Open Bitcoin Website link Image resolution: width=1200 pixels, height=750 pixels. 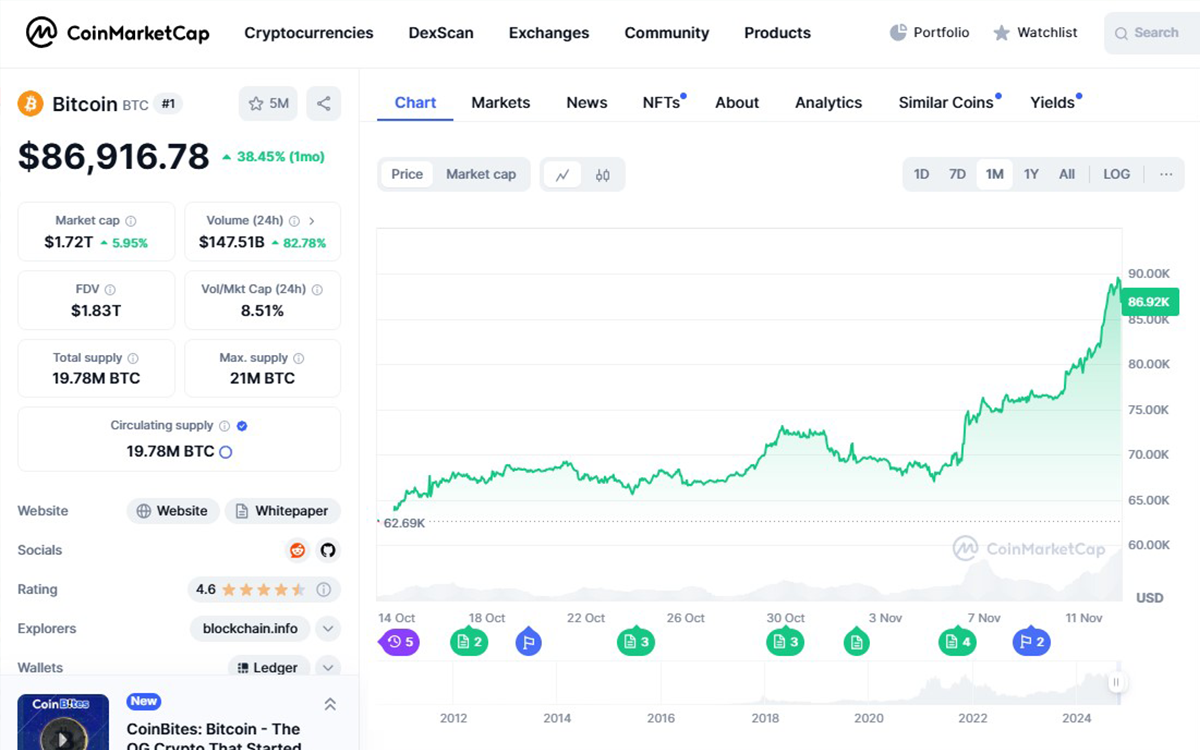point(172,511)
